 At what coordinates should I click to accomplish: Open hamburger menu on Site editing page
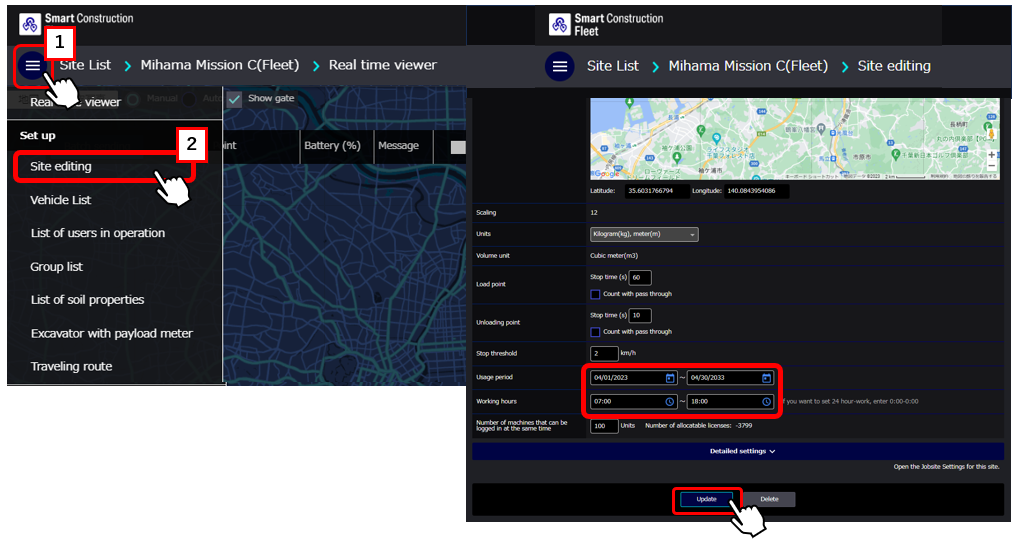click(559, 67)
